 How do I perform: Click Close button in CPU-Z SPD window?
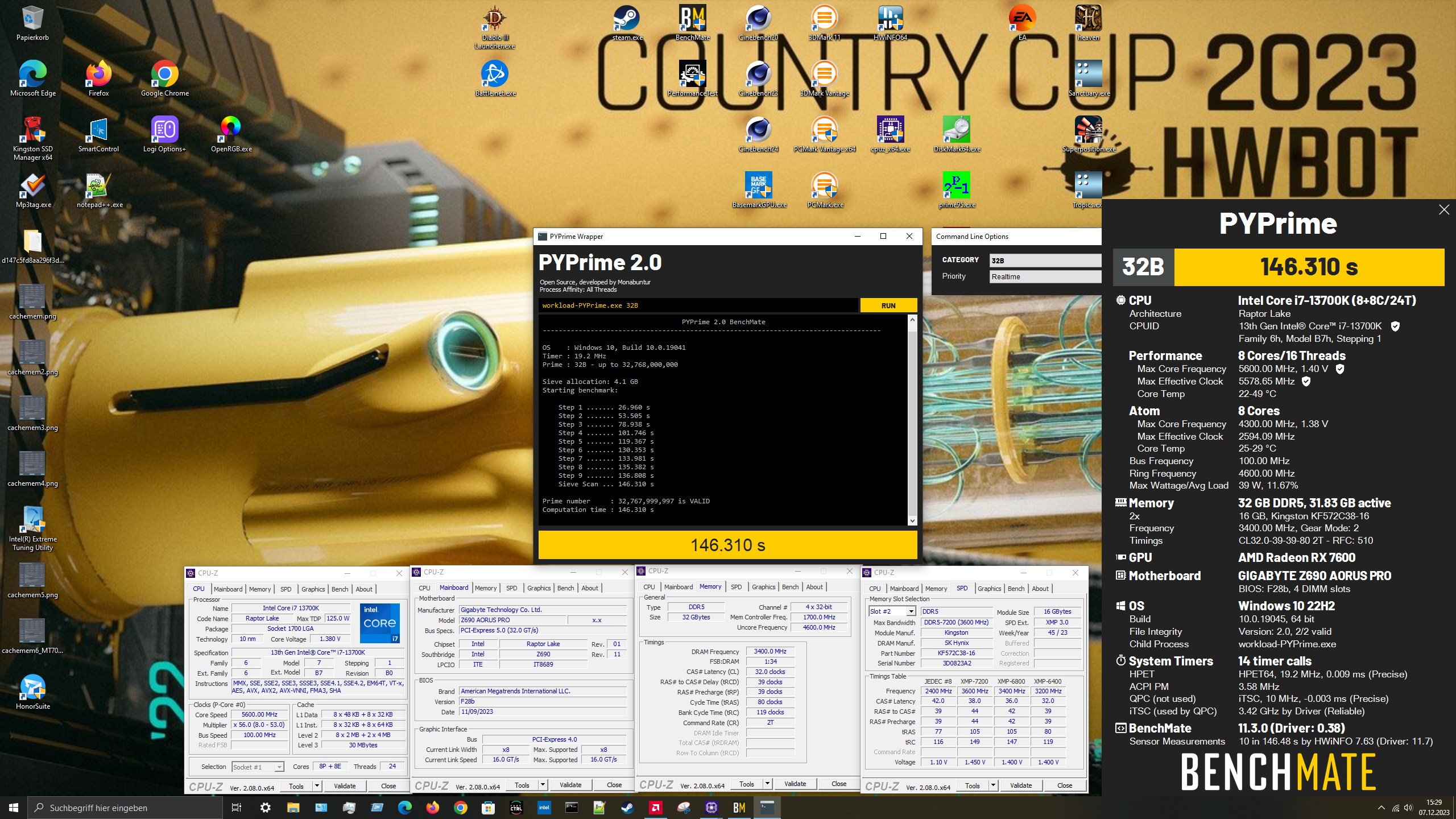[1065, 785]
